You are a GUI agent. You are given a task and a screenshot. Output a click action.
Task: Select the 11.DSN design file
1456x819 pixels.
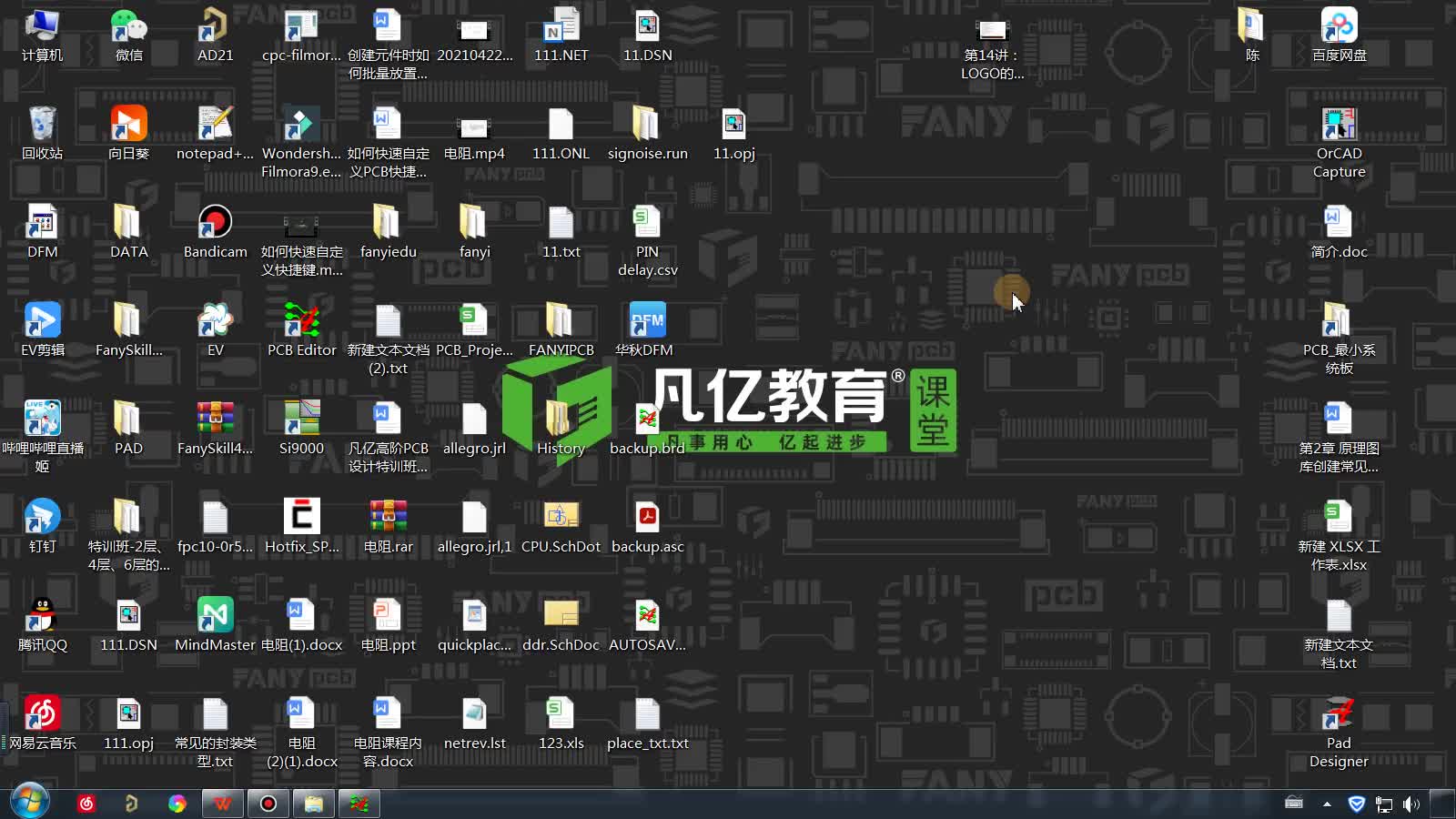click(x=647, y=36)
